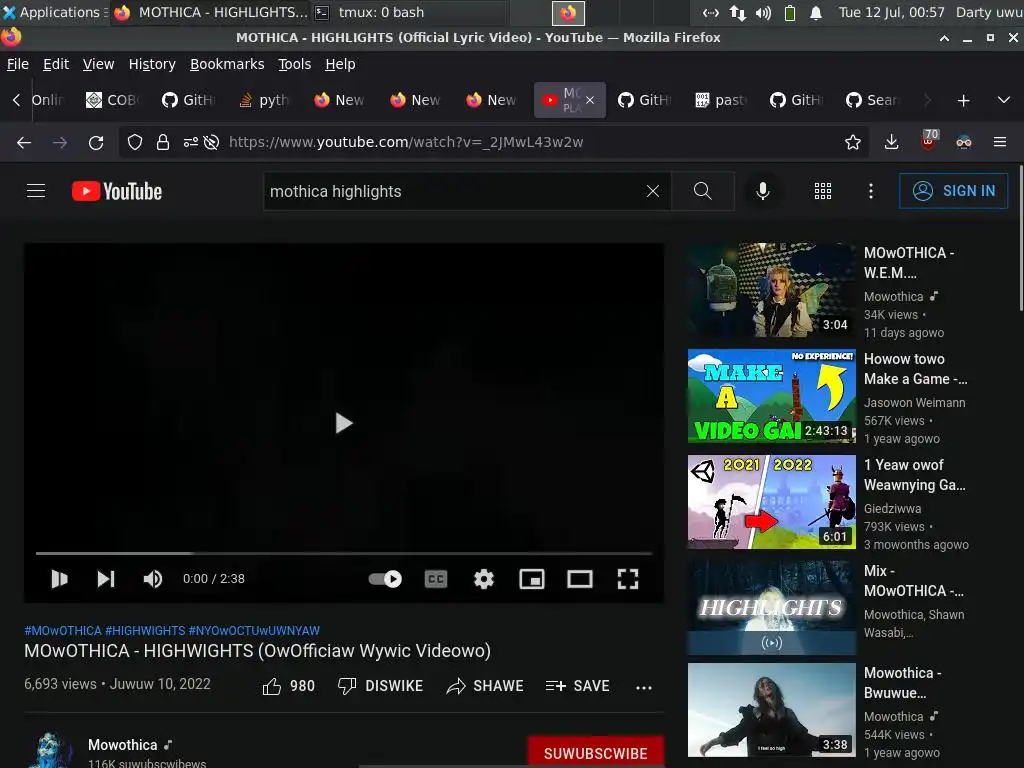Switch to the past tab
1024x768 pixels.
(721, 101)
